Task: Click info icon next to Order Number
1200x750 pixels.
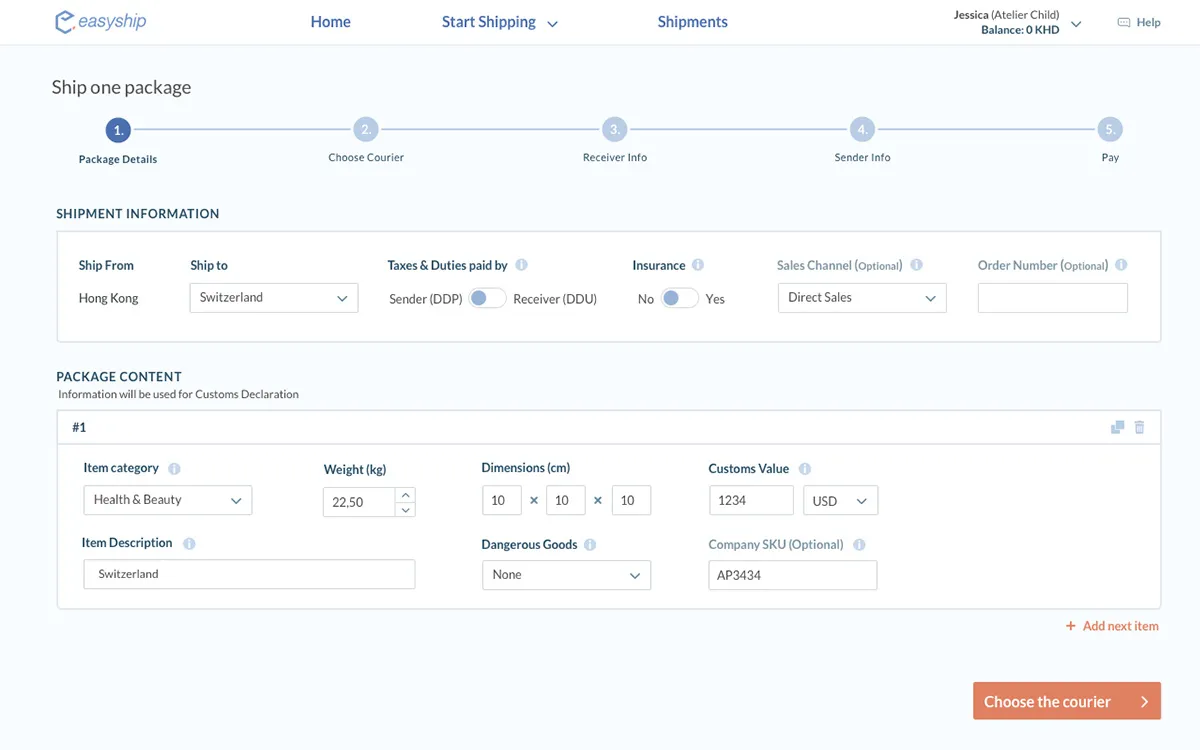Action: click(1121, 265)
